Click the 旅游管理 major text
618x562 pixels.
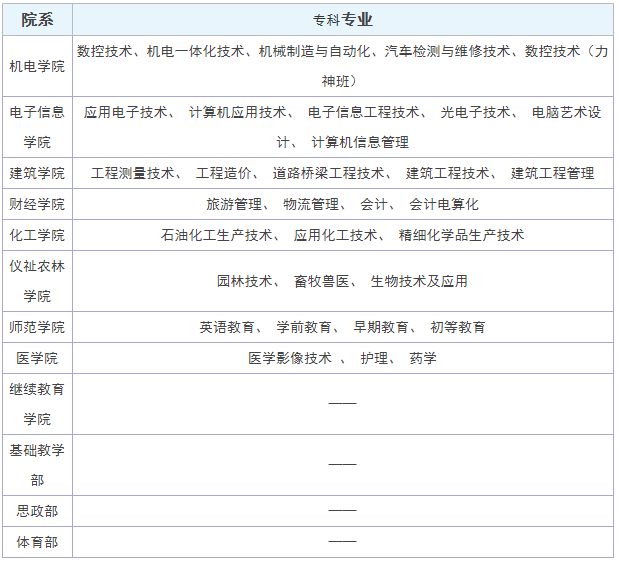pos(234,204)
